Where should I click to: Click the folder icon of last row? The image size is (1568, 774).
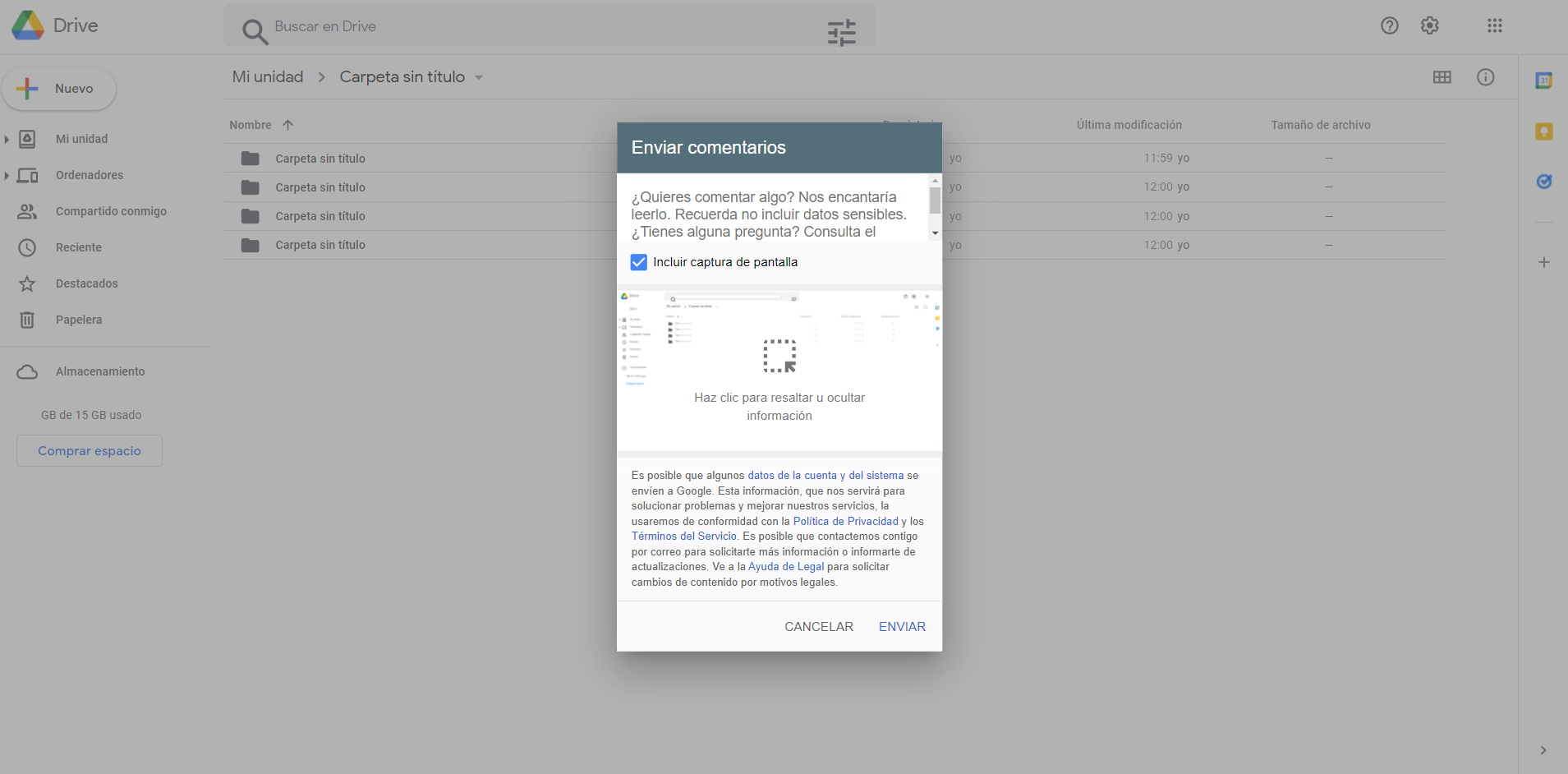pyautogui.click(x=251, y=245)
